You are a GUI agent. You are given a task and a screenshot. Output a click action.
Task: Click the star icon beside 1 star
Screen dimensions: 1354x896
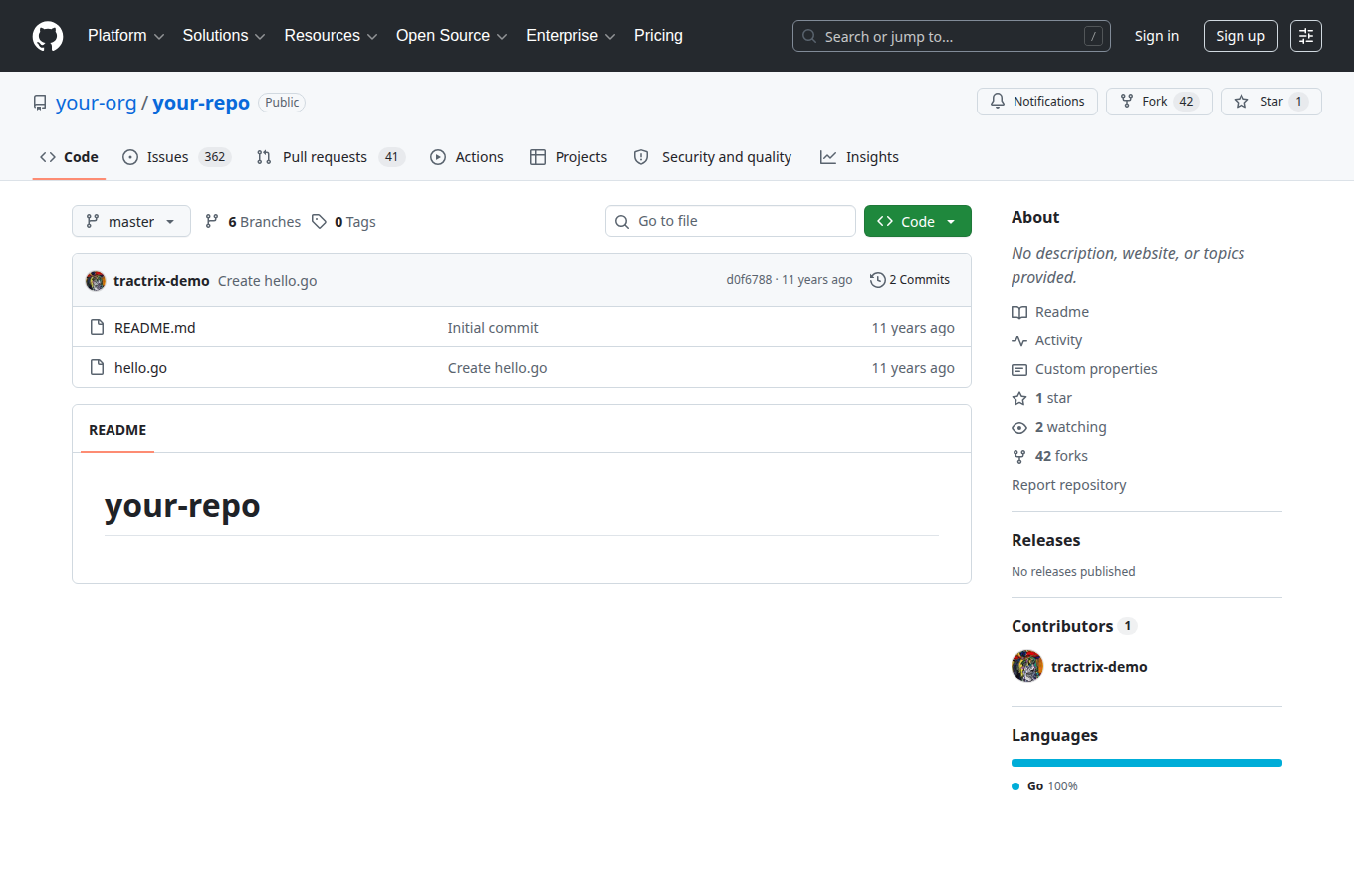(x=1019, y=398)
